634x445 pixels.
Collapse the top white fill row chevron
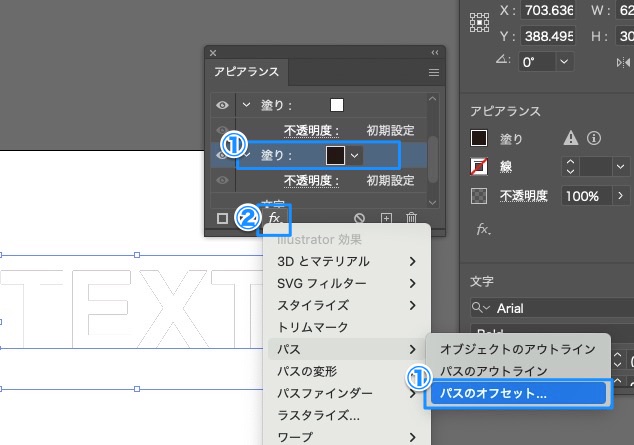[x=246, y=105]
